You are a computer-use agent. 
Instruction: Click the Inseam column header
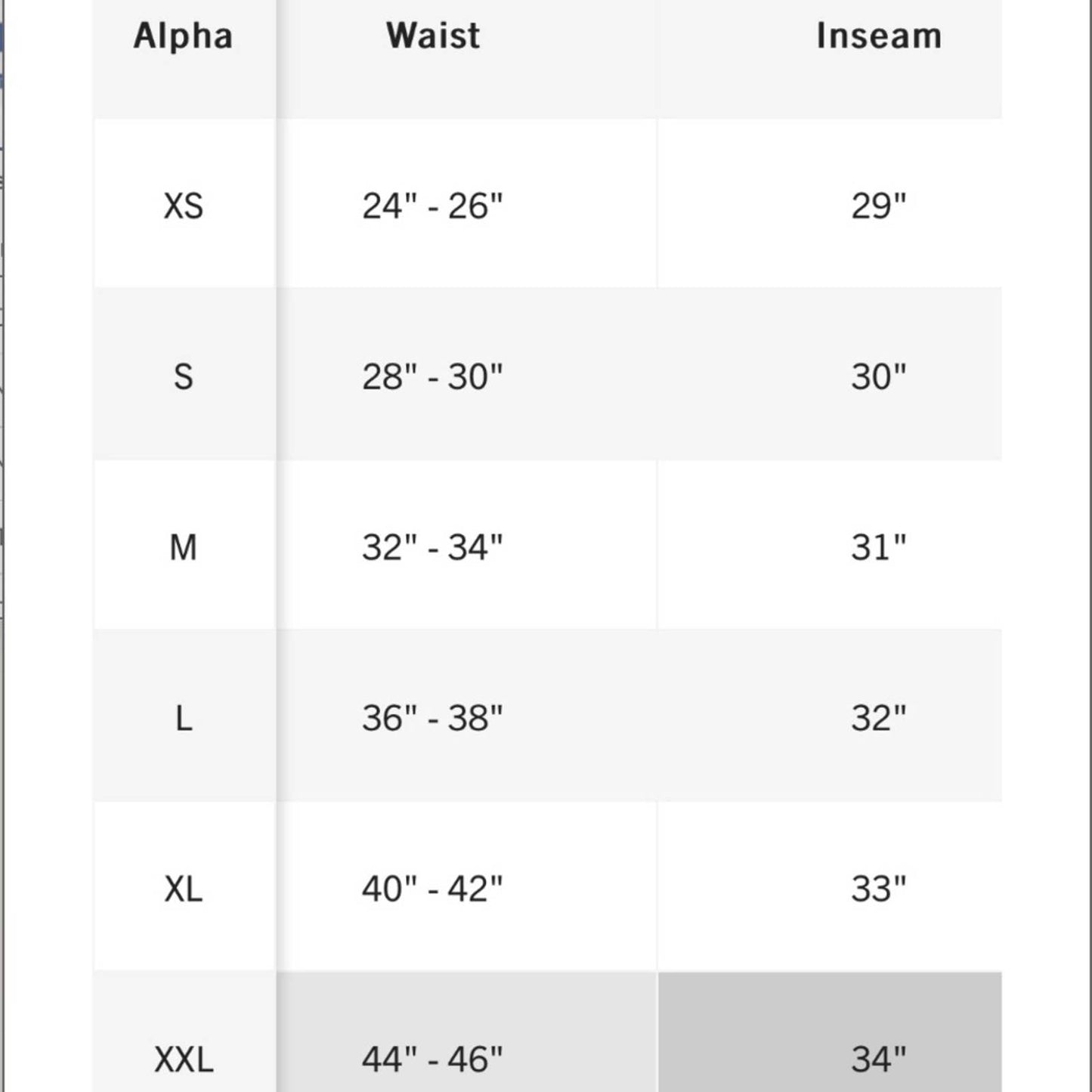click(878, 36)
